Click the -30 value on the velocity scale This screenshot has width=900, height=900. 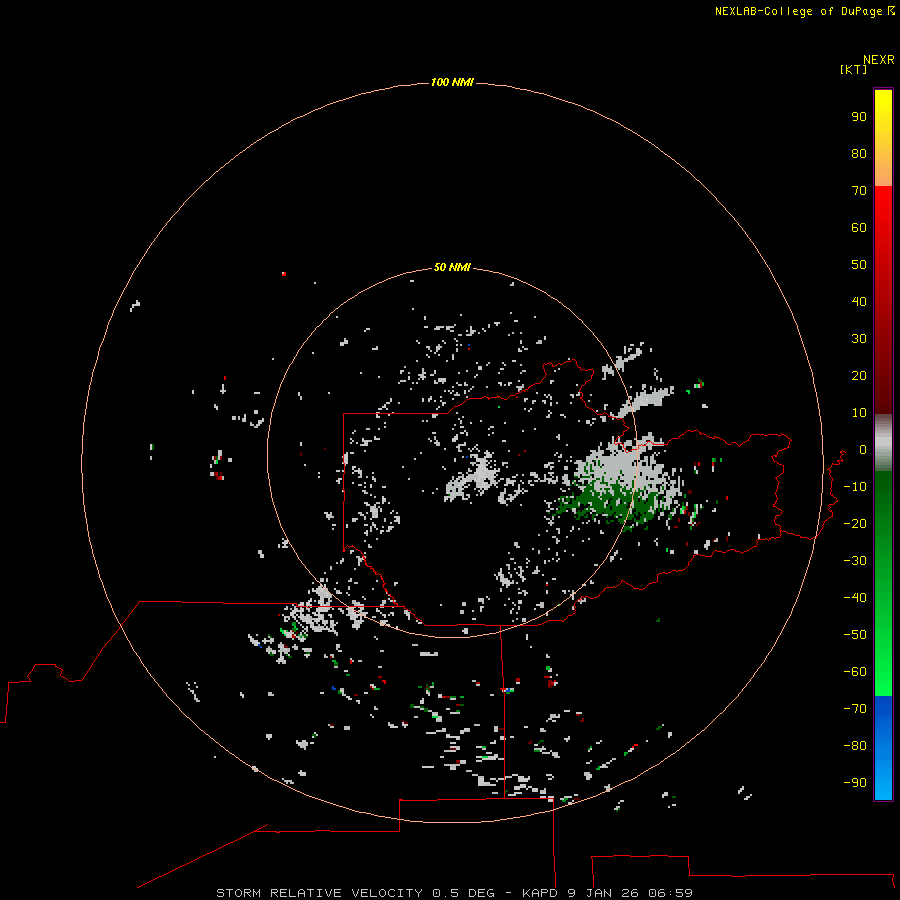click(855, 561)
